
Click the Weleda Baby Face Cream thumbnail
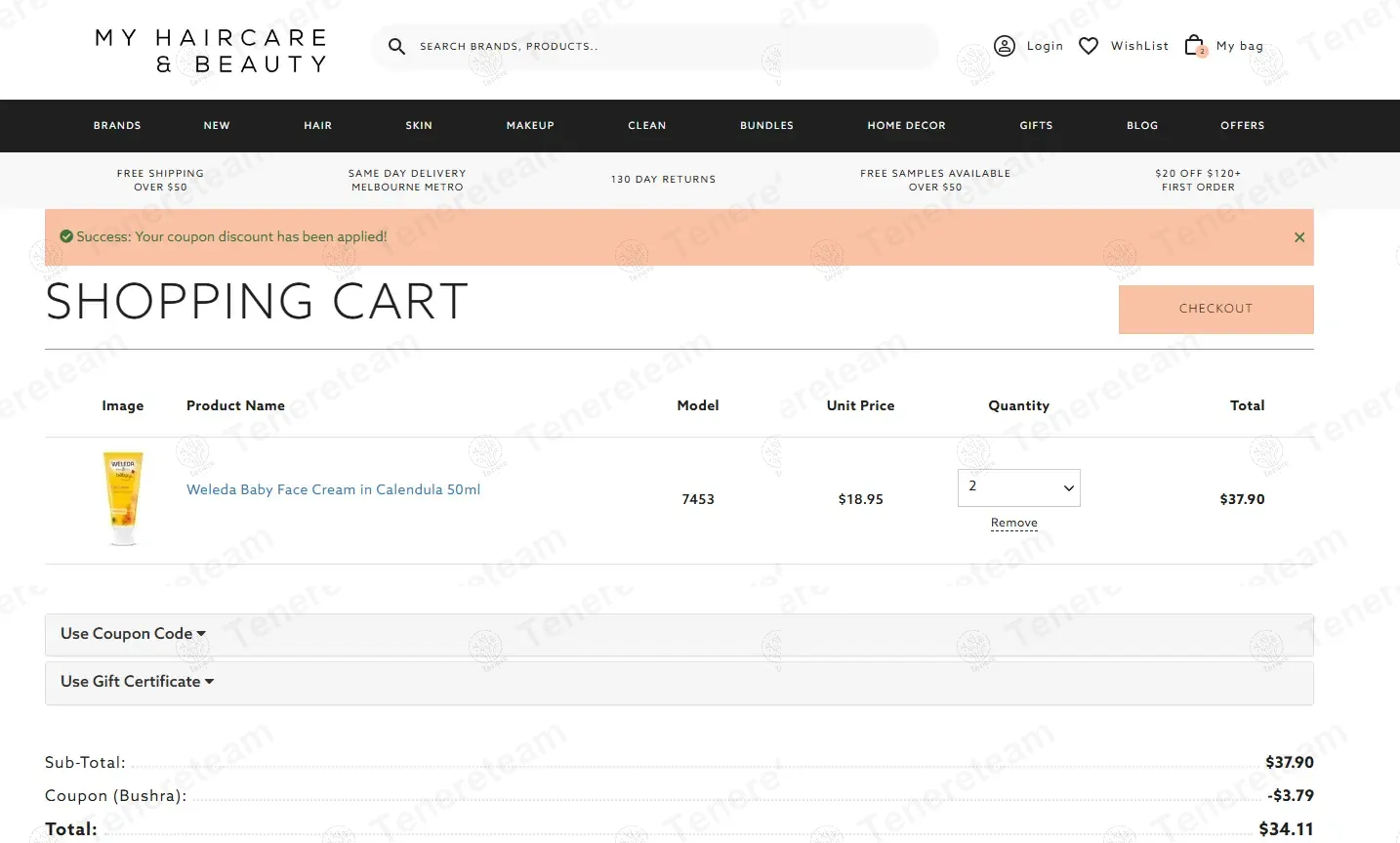point(123,498)
